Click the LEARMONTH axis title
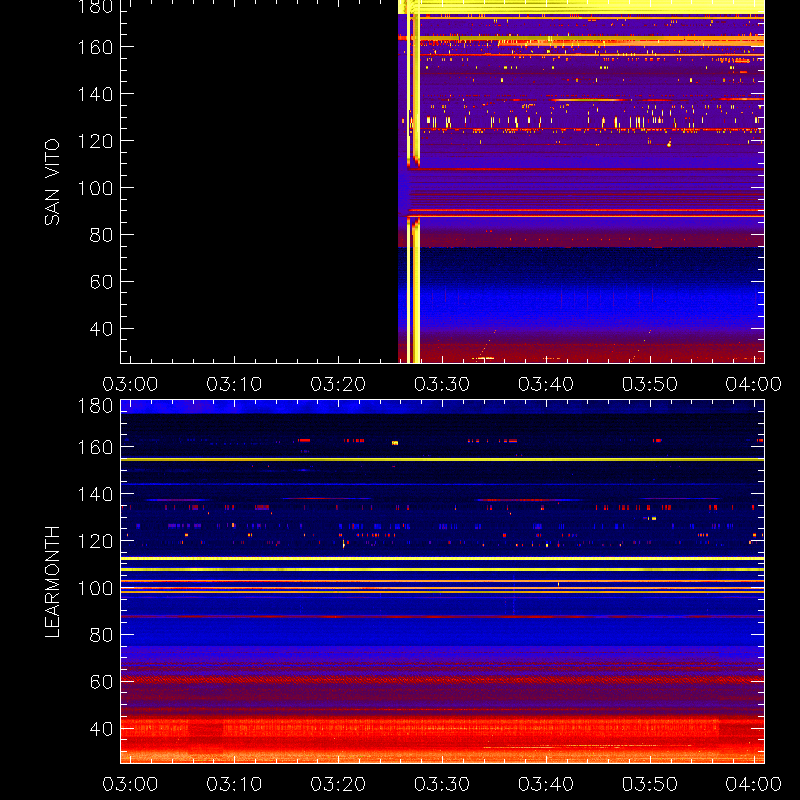 tap(52, 582)
